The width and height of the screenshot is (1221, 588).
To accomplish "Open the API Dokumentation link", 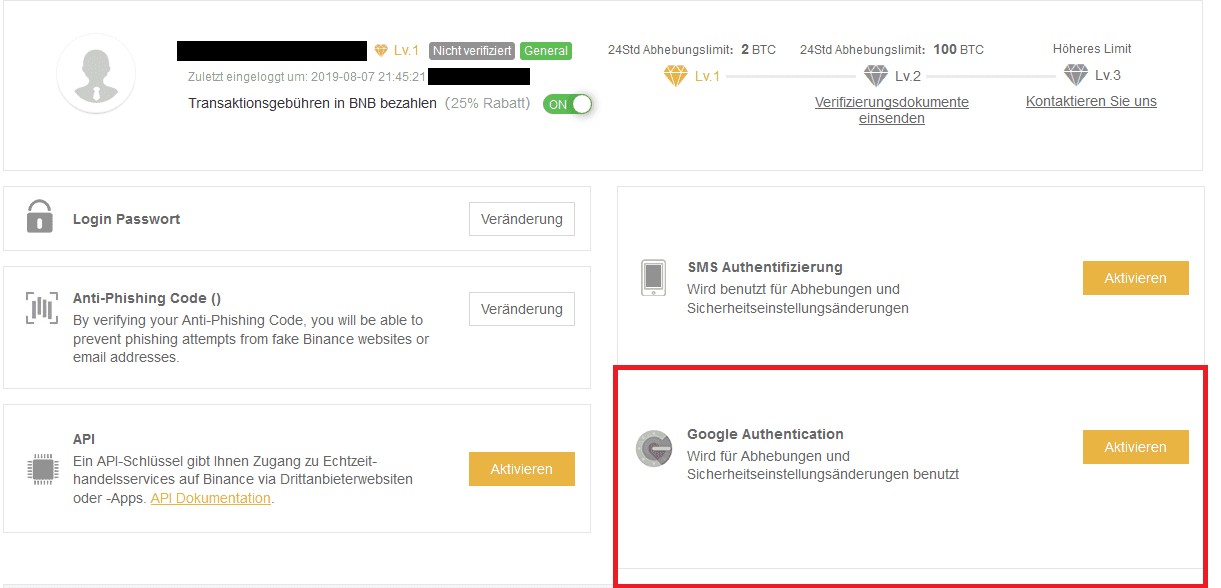I will 210,498.
